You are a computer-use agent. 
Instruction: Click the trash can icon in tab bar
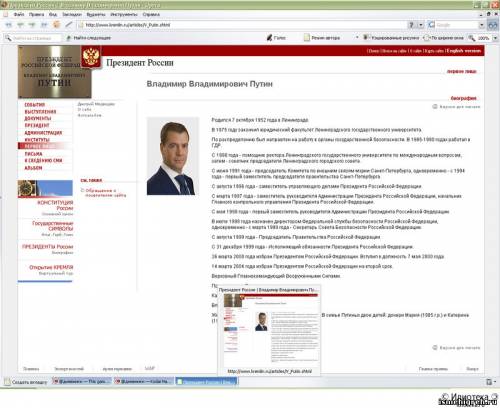pyautogui.click(x=489, y=382)
